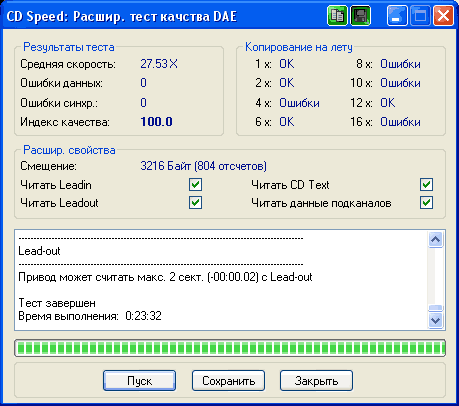Toggle the Читать Leadin checkbox
Screen dimensions: 459x406
(195, 184)
